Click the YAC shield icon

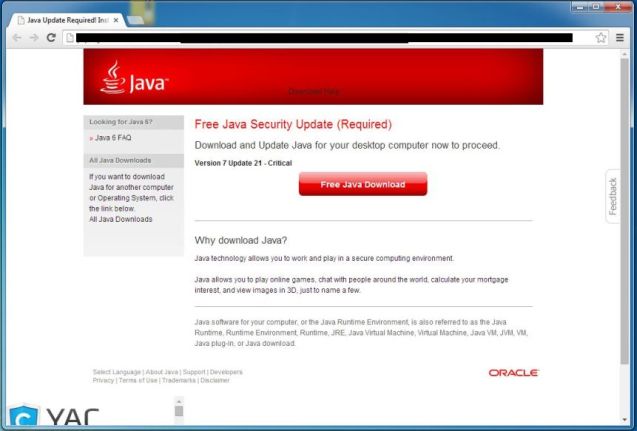[x=24, y=416]
